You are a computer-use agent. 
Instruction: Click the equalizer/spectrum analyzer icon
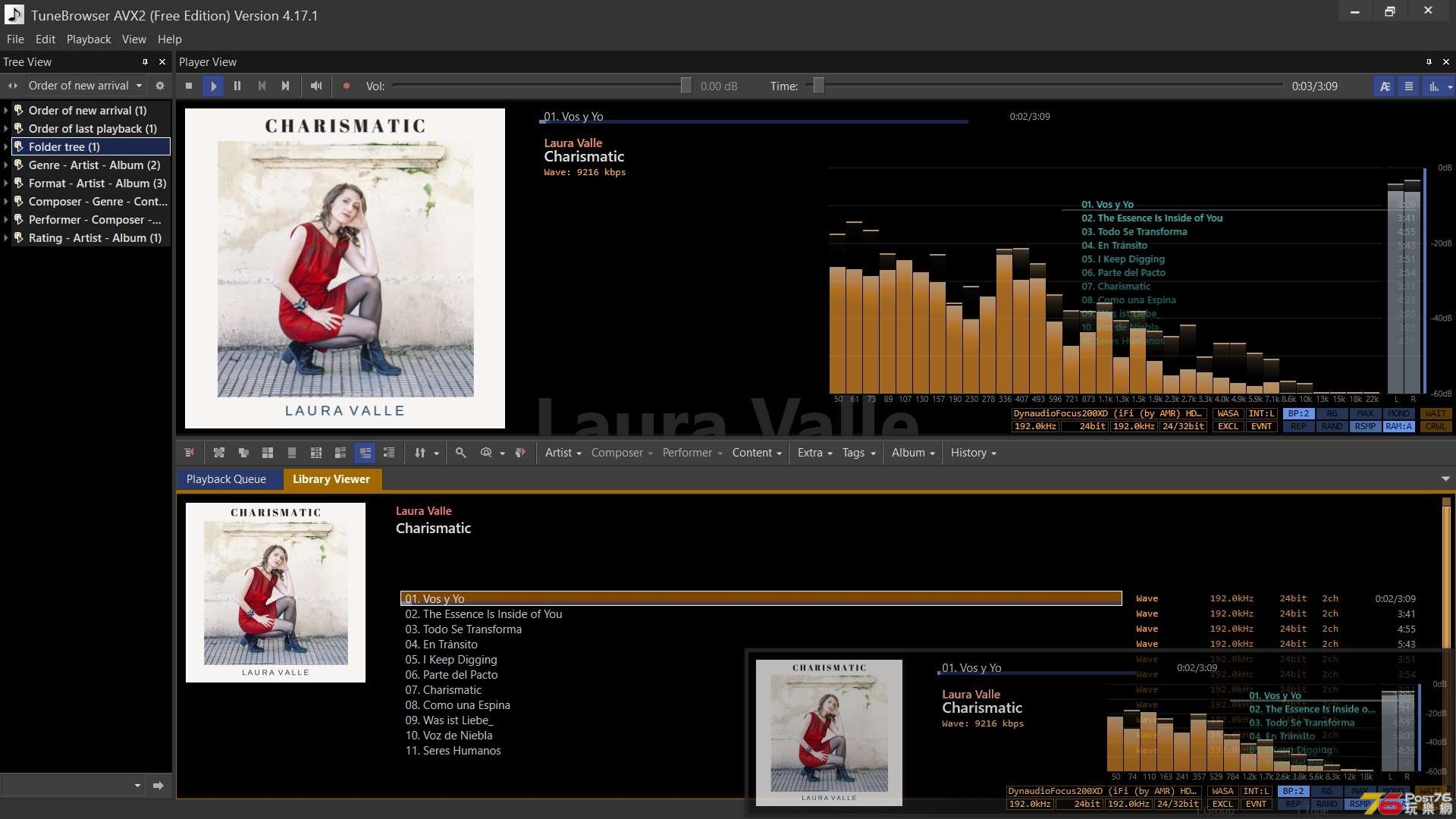[1432, 86]
